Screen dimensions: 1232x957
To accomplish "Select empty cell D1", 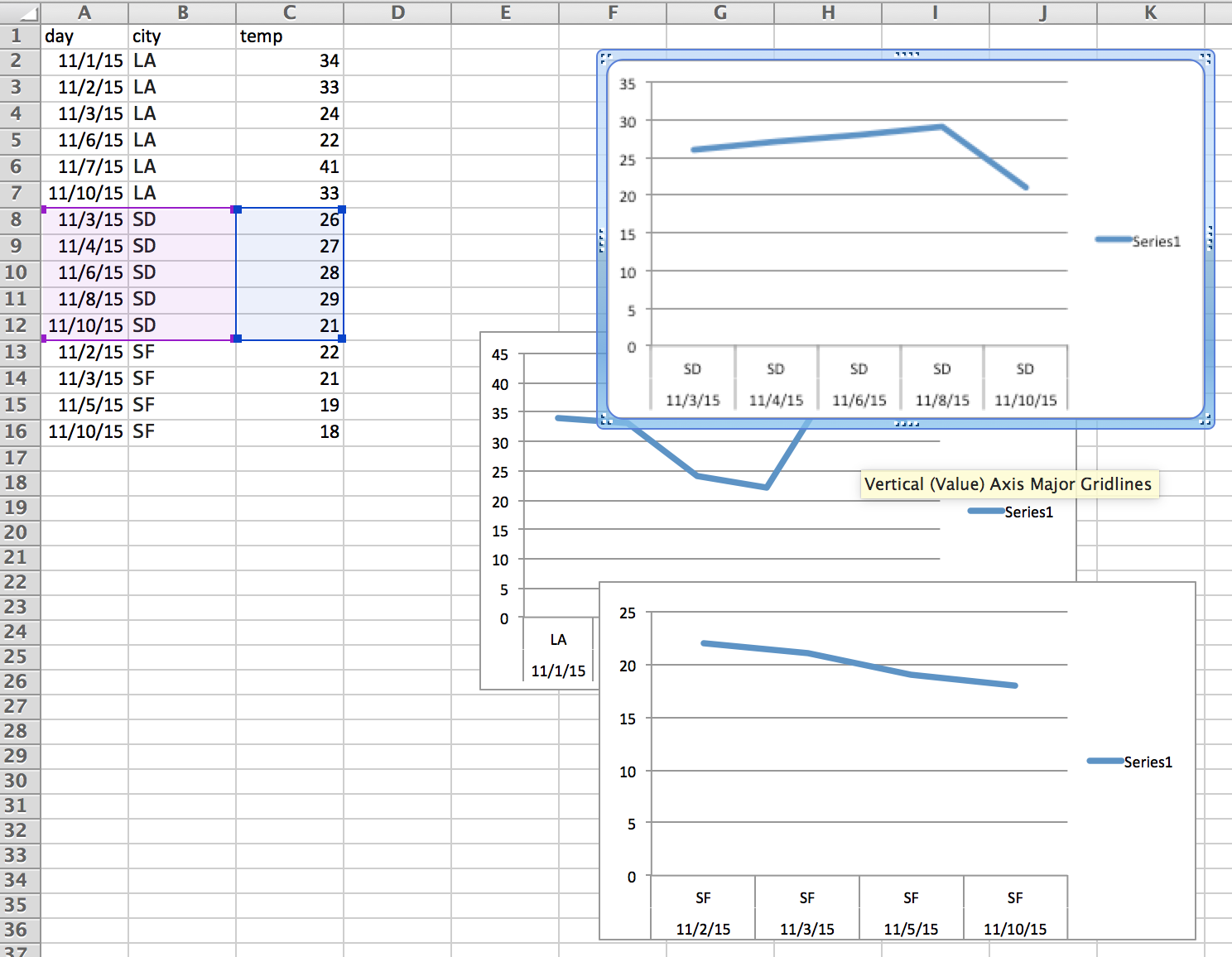I will tap(397, 36).
